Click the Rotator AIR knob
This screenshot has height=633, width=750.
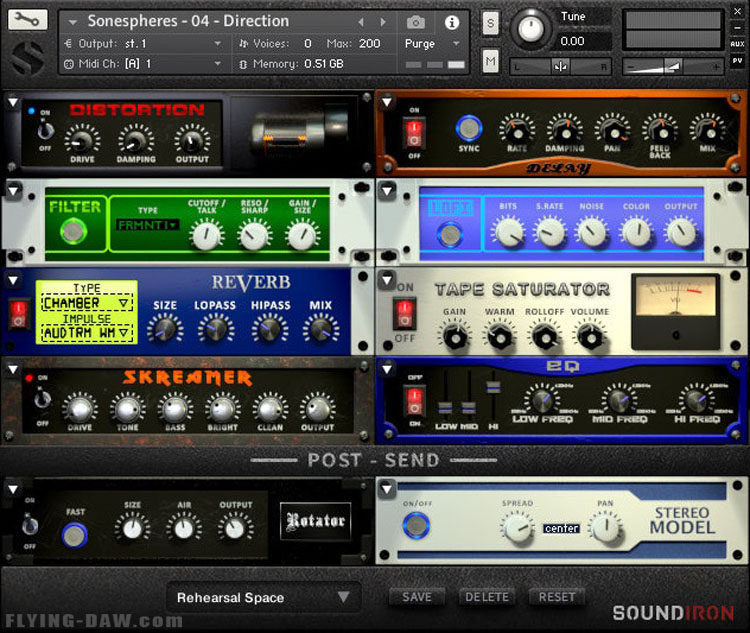(184, 528)
